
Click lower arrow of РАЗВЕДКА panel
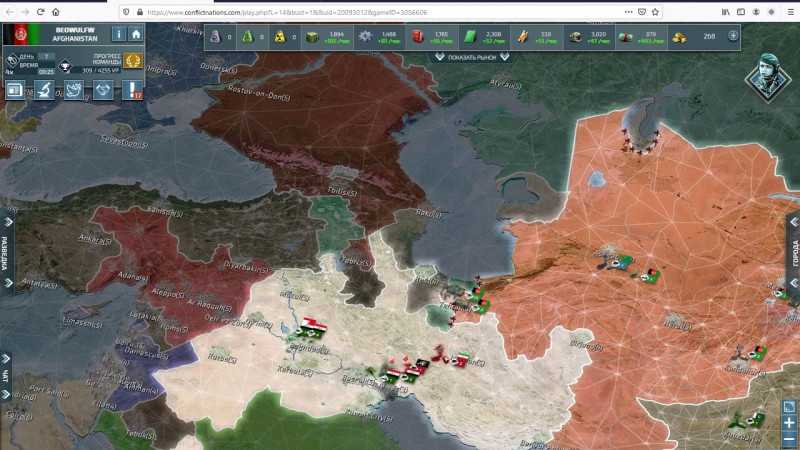coord(7,283)
